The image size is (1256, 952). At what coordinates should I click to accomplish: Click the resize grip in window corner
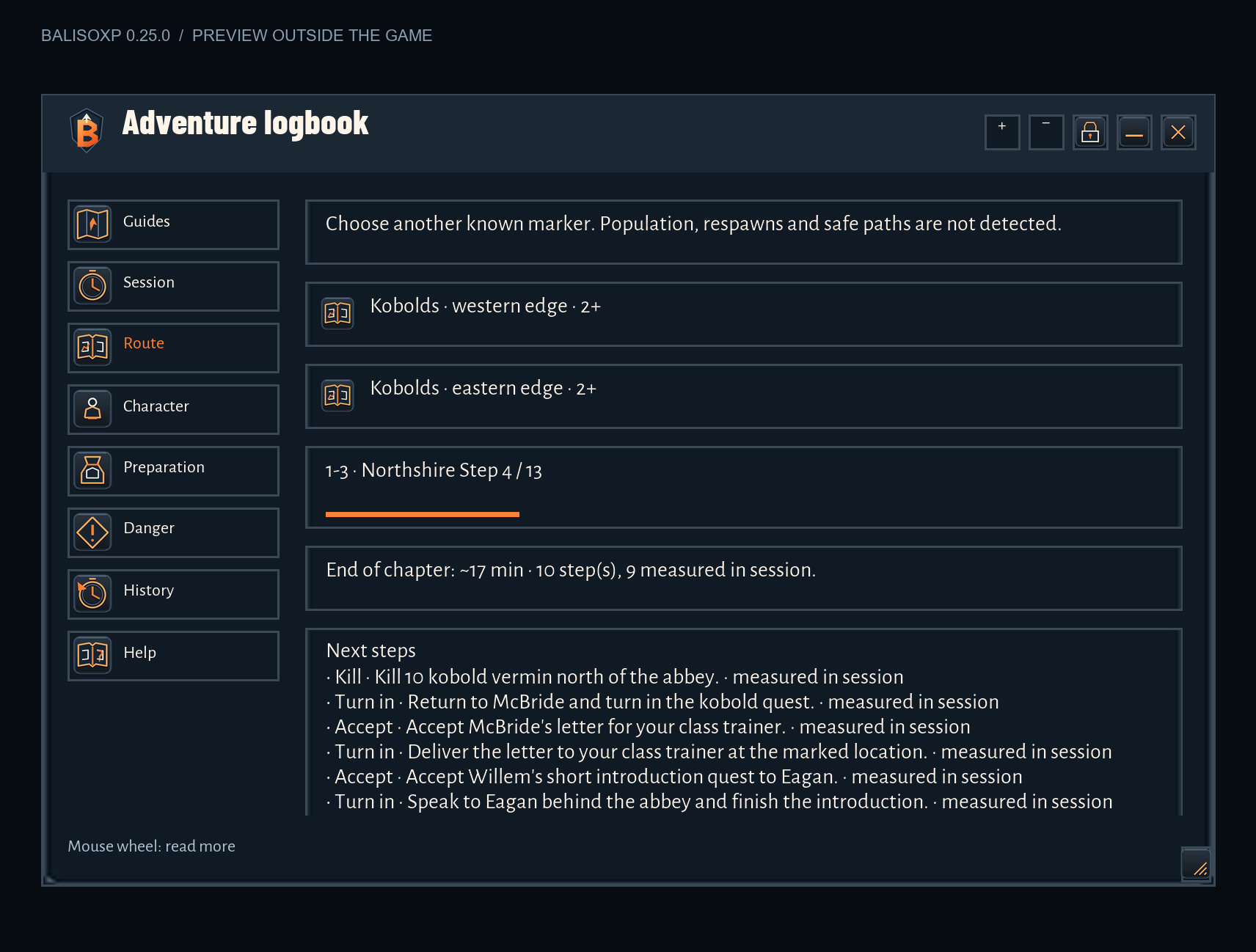pos(1196,864)
